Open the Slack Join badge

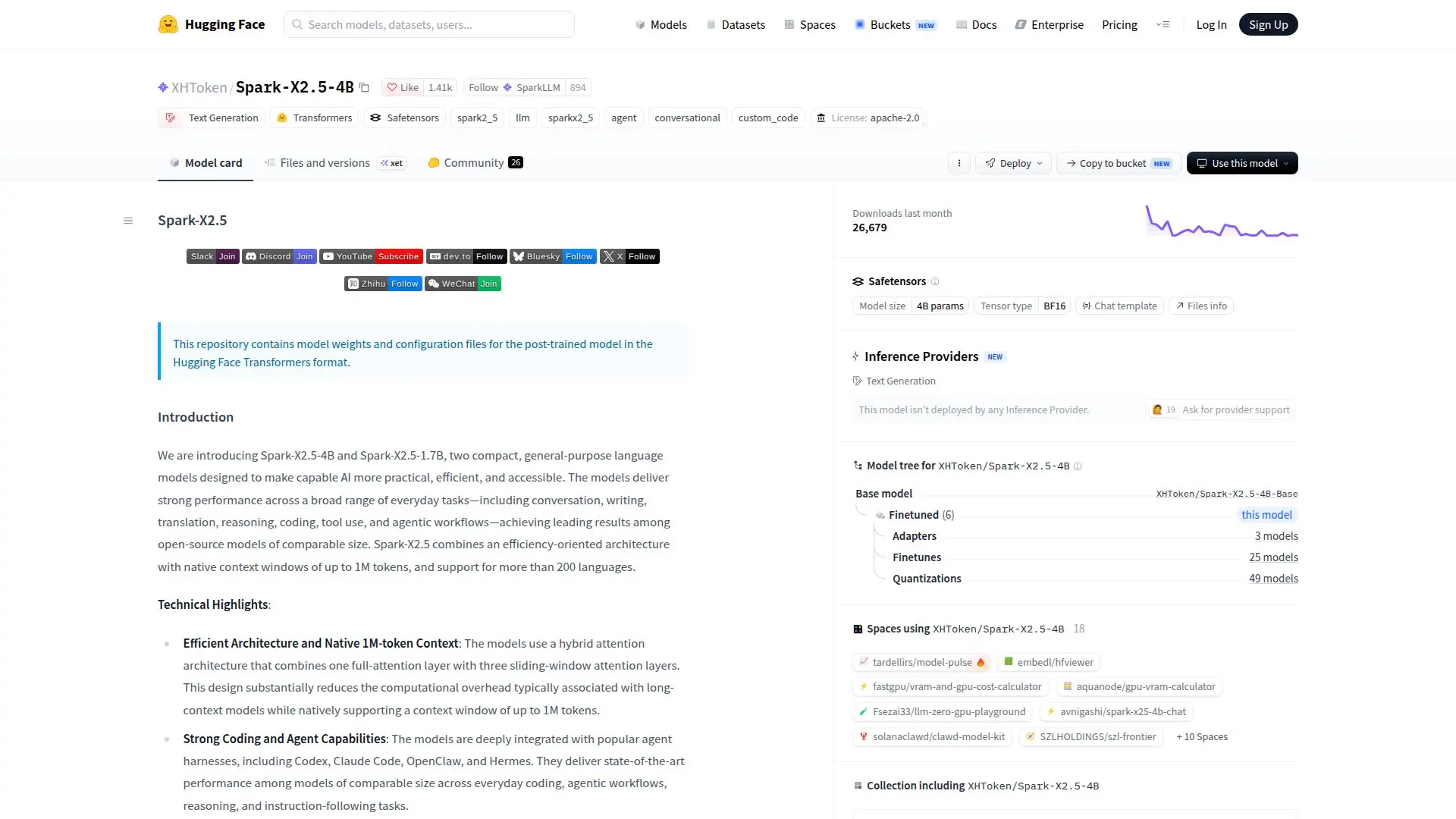[213, 256]
